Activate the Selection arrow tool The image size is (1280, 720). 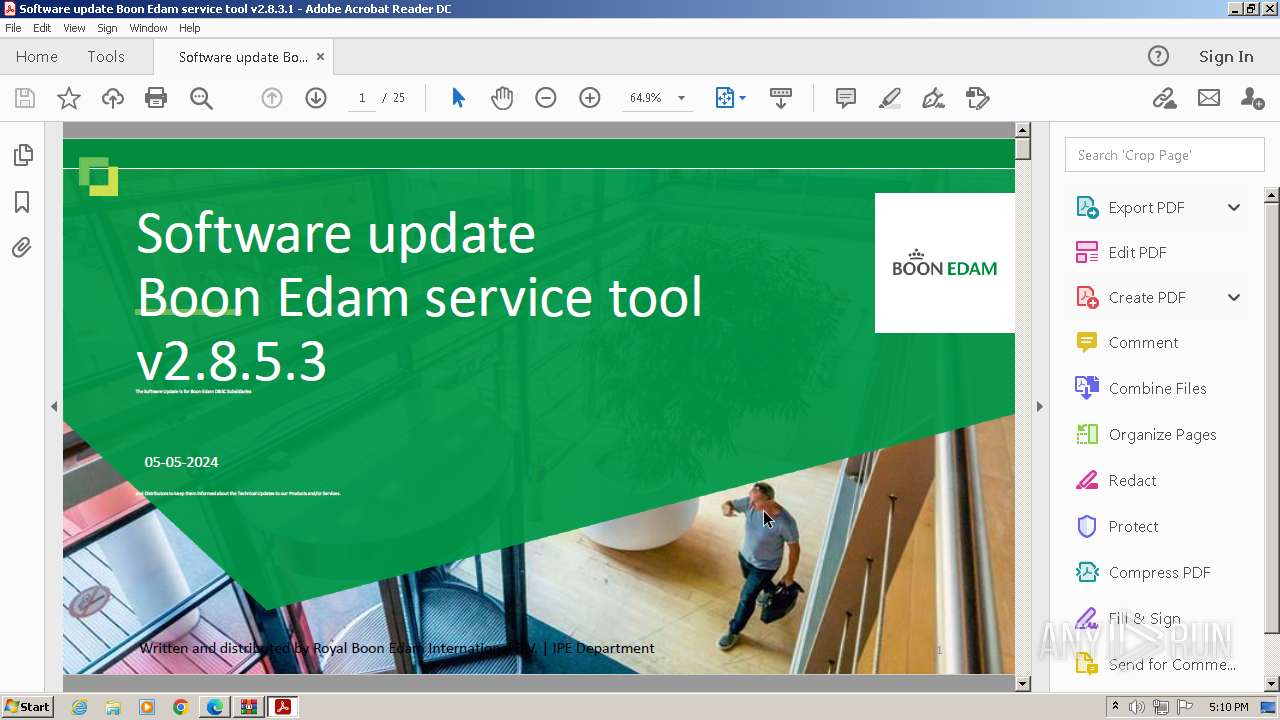(458, 98)
